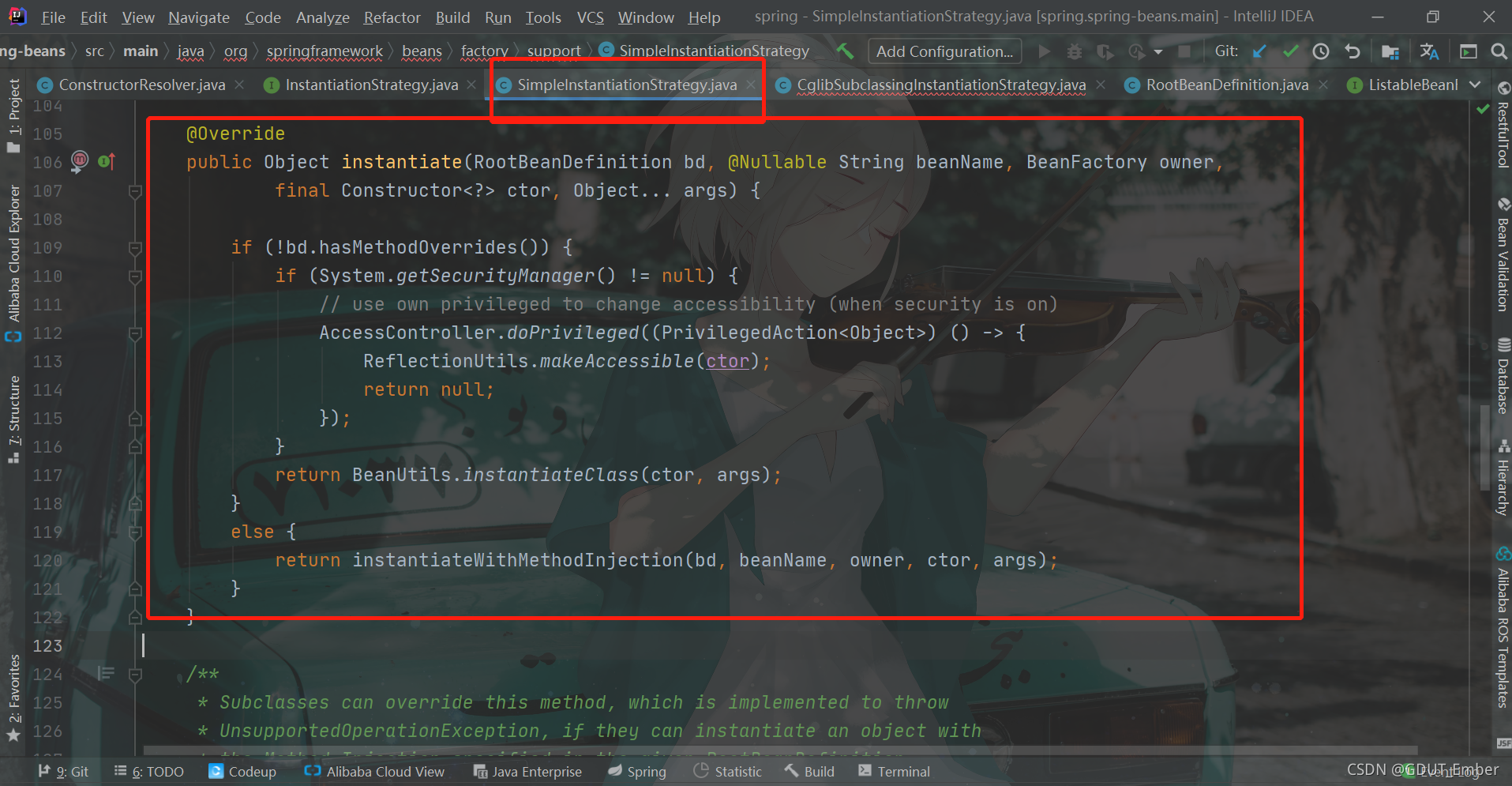The height and width of the screenshot is (786, 1512).
Task: Click the Run with Coverage icon
Action: tap(1105, 51)
